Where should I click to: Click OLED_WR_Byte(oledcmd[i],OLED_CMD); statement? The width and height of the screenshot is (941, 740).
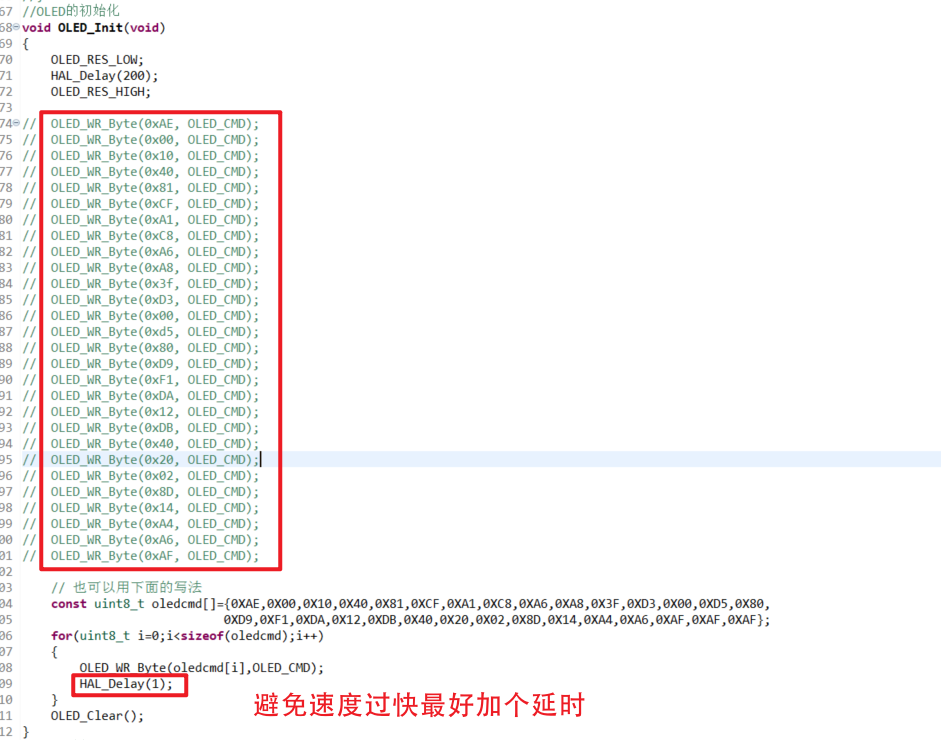click(x=202, y=667)
